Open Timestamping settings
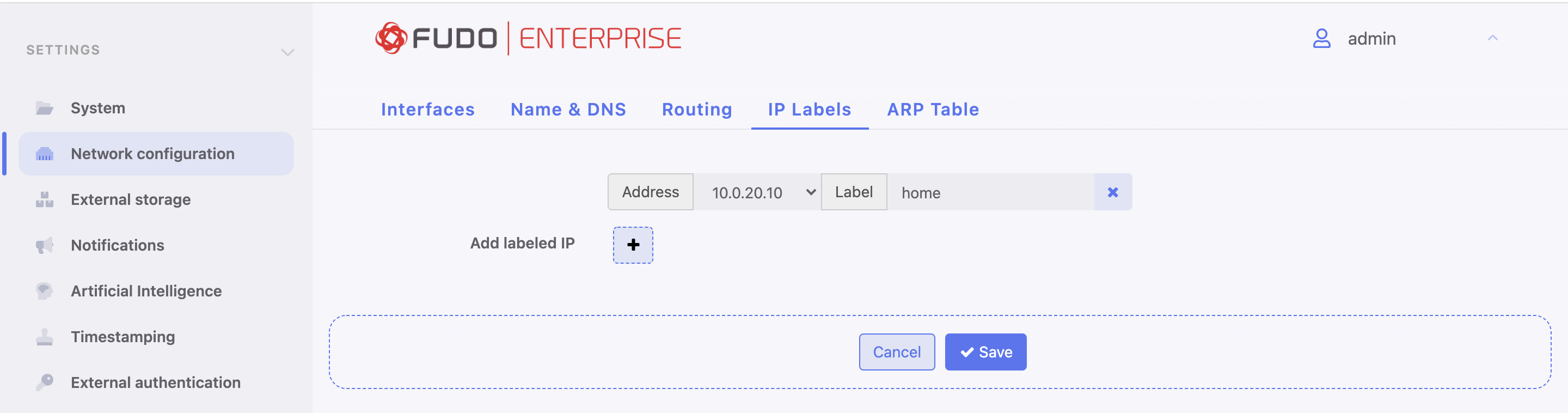Screen dimensions: 1568x413 click(156, 337)
